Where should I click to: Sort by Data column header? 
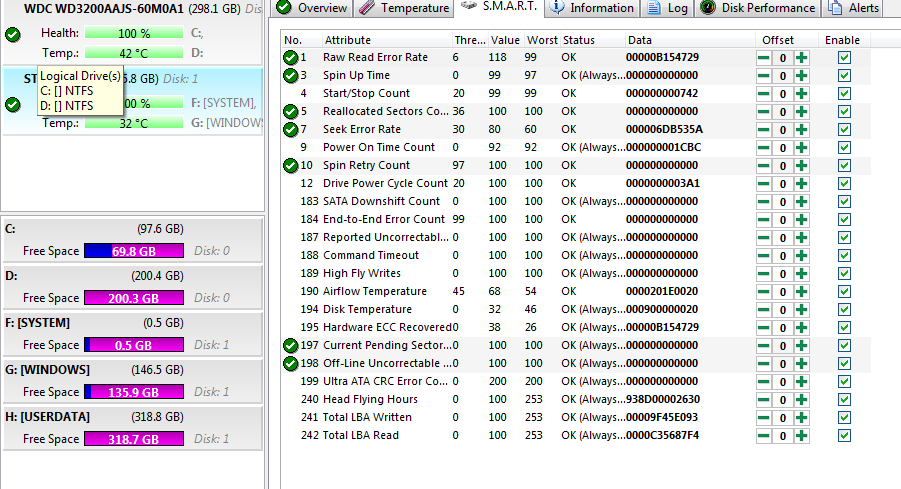click(x=690, y=40)
